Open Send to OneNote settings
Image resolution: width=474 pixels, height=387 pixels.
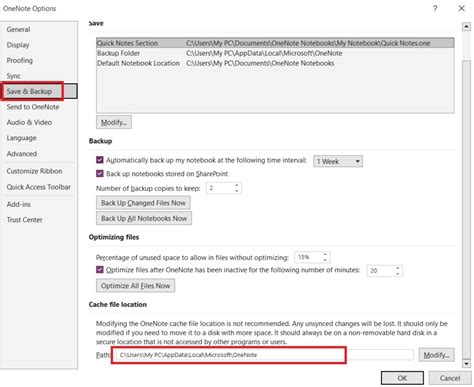33,107
